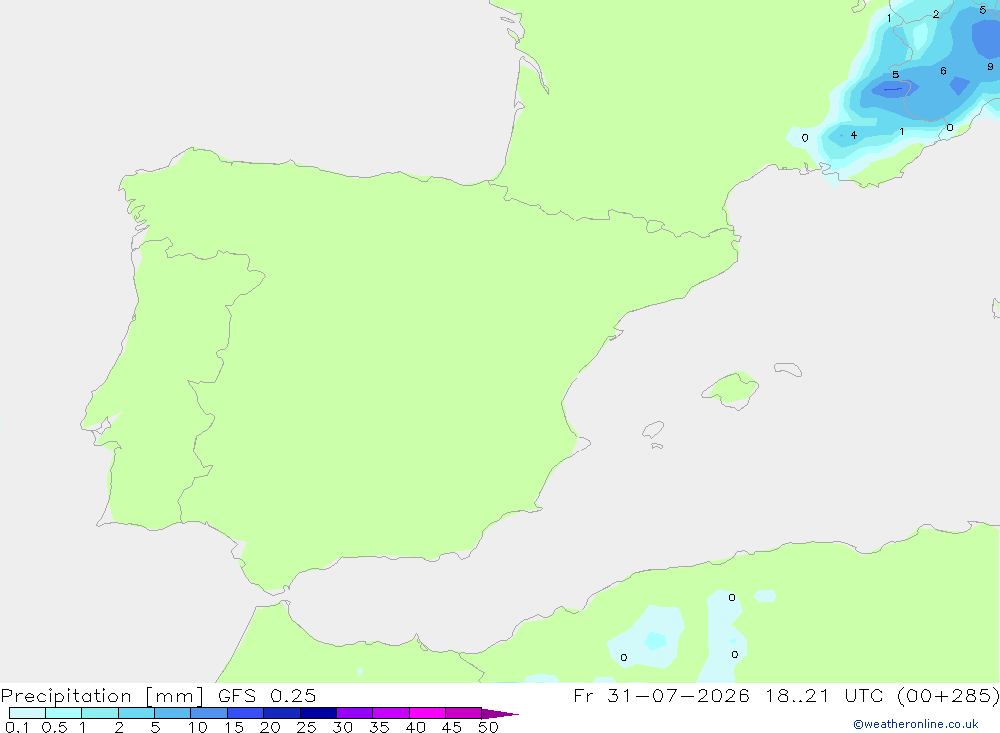Image resolution: width=1000 pixels, height=733 pixels.
Task: Click legend scale label "0.5"
Action: (x=54, y=727)
